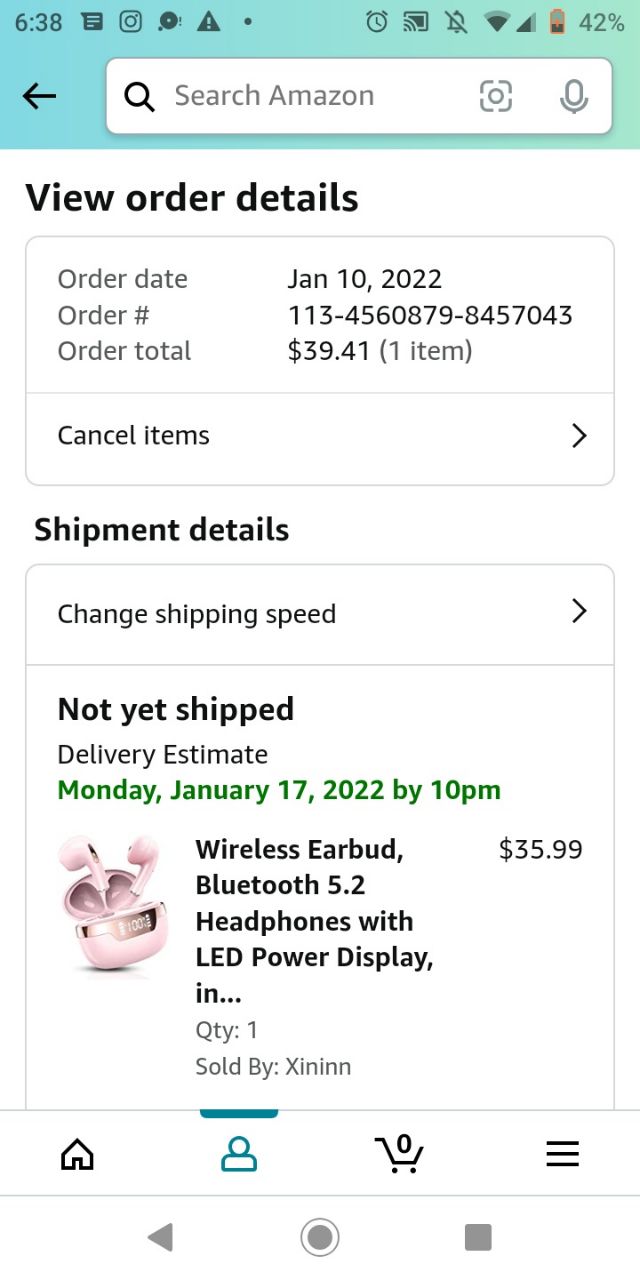640x1280 pixels.
Task: Tap the Monday delivery estimate text
Action: [x=279, y=790]
